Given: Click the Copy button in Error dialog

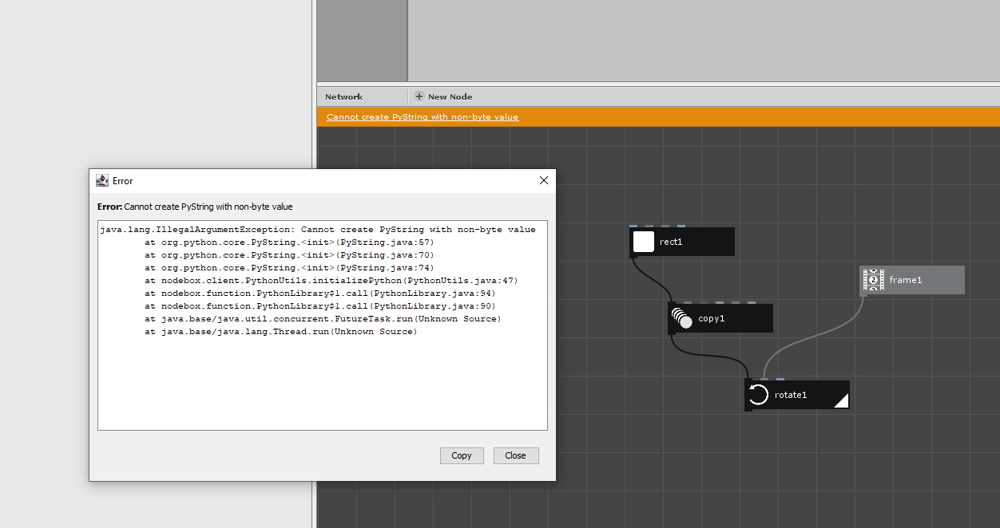Looking at the screenshot, I should [x=461, y=455].
